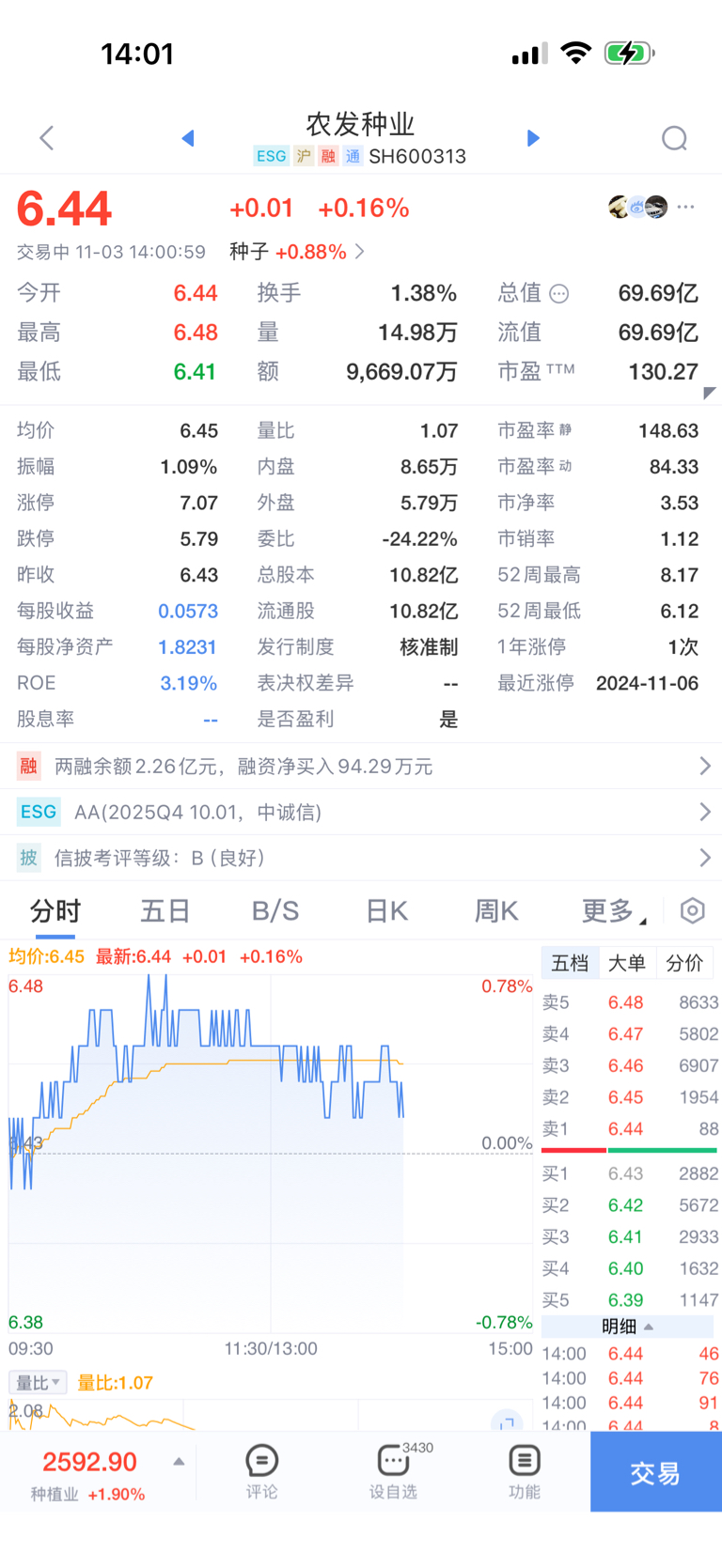Open the user avatars group
Viewport: 722px width, 1568px height.
637,207
